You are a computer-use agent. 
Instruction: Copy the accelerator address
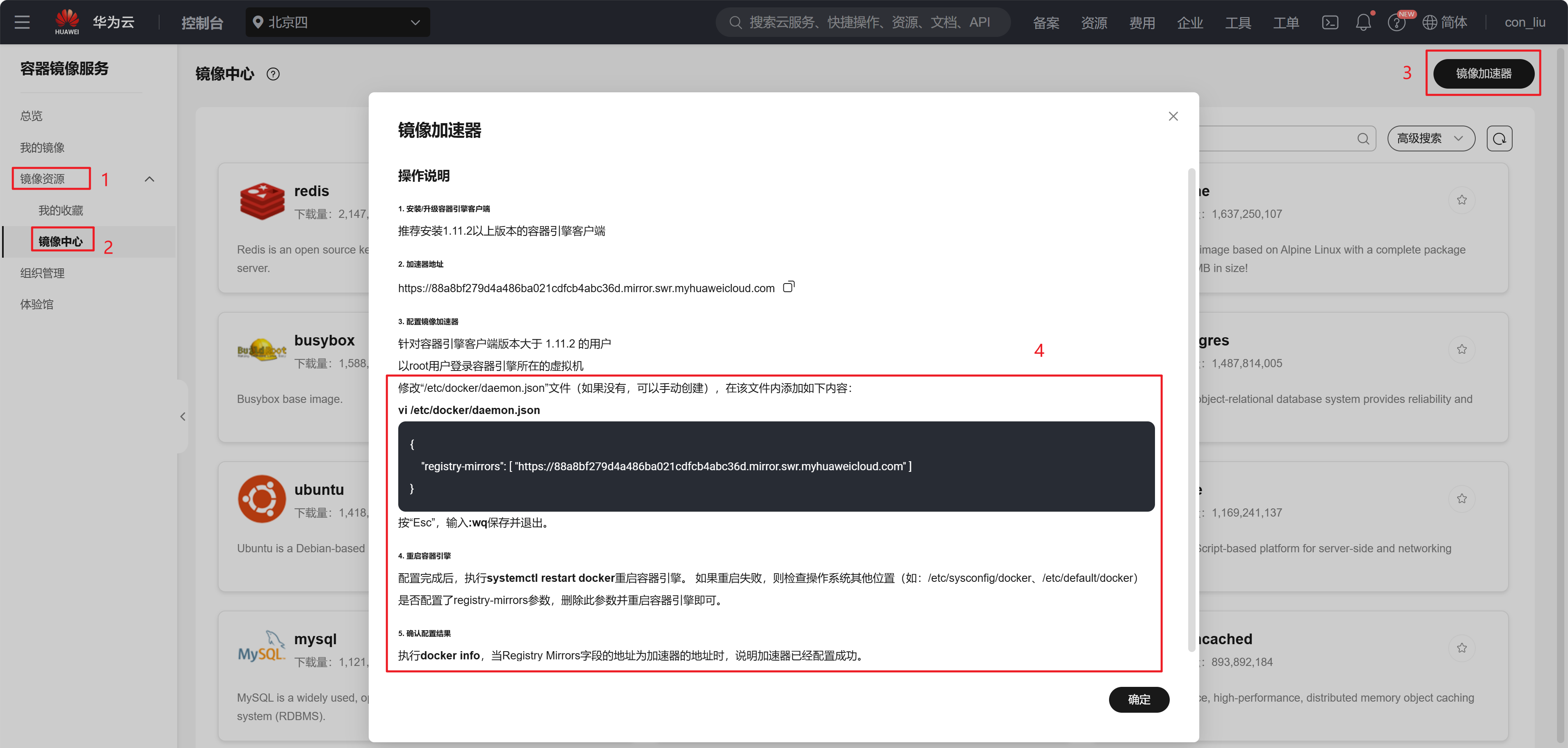point(788,287)
